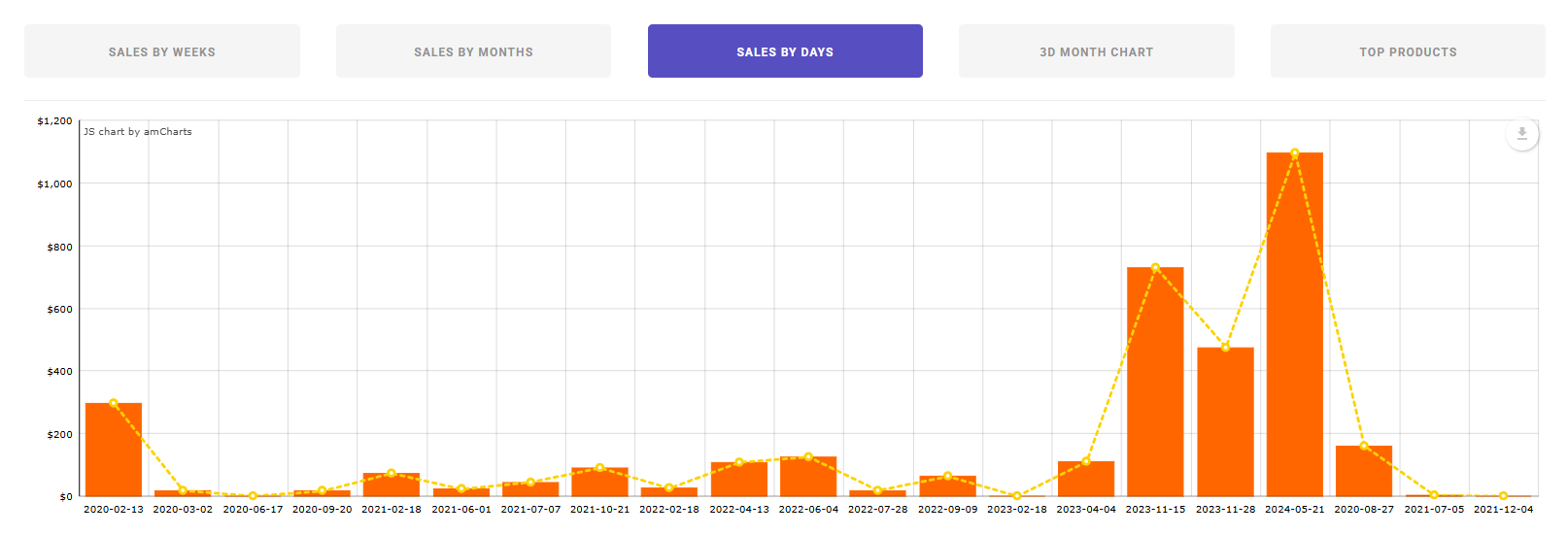Select the orange bar for 2023-11-28

[x=1225, y=421]
